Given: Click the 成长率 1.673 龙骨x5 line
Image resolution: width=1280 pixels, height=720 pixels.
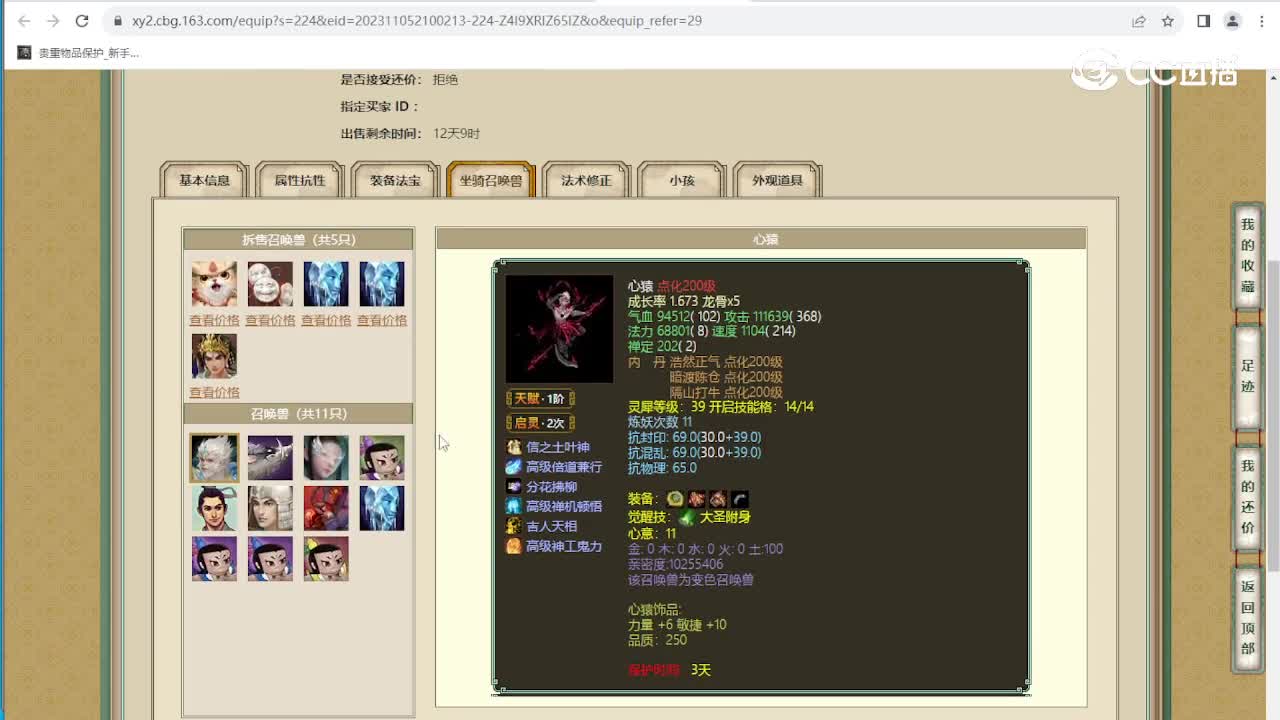Looking at the screenshot, I should tap(684, 301).
